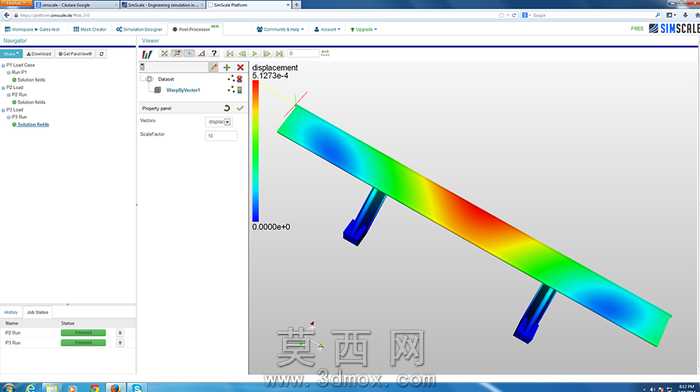Click the Get ParaView button
Viewport: 700px width, 392px height.
(75, 54)
